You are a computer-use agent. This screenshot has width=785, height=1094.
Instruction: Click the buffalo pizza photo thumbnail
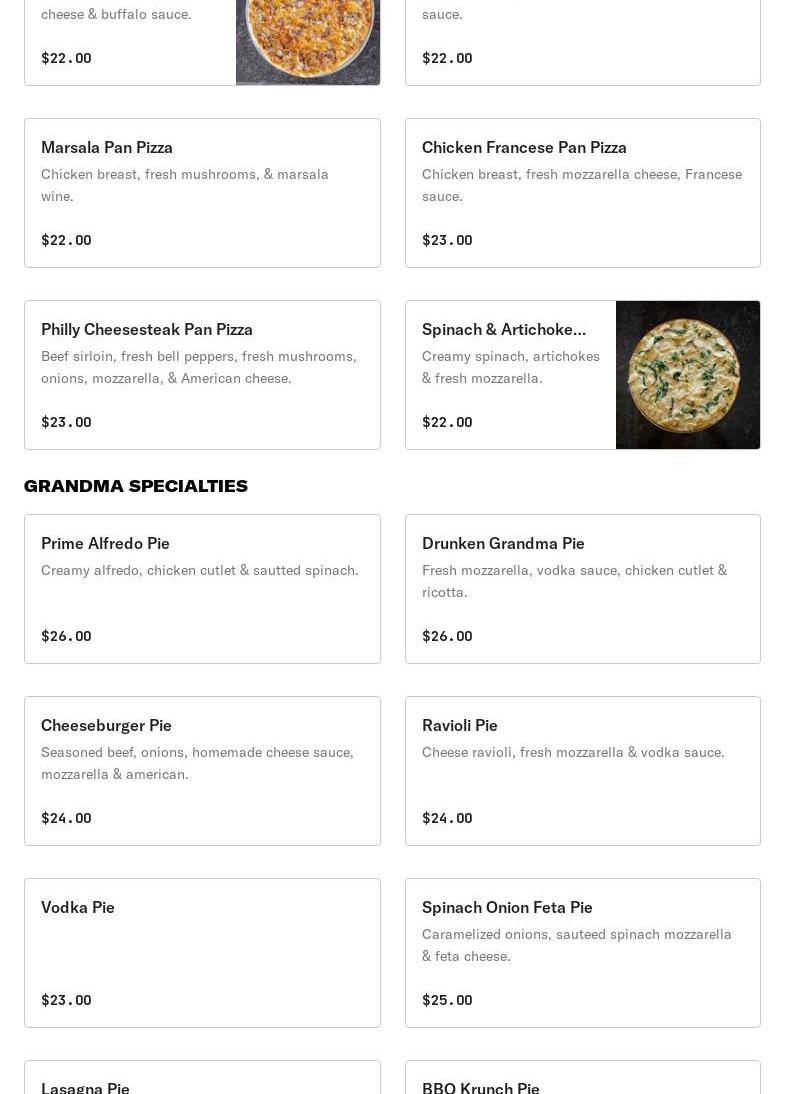click(x=308, y=42)
